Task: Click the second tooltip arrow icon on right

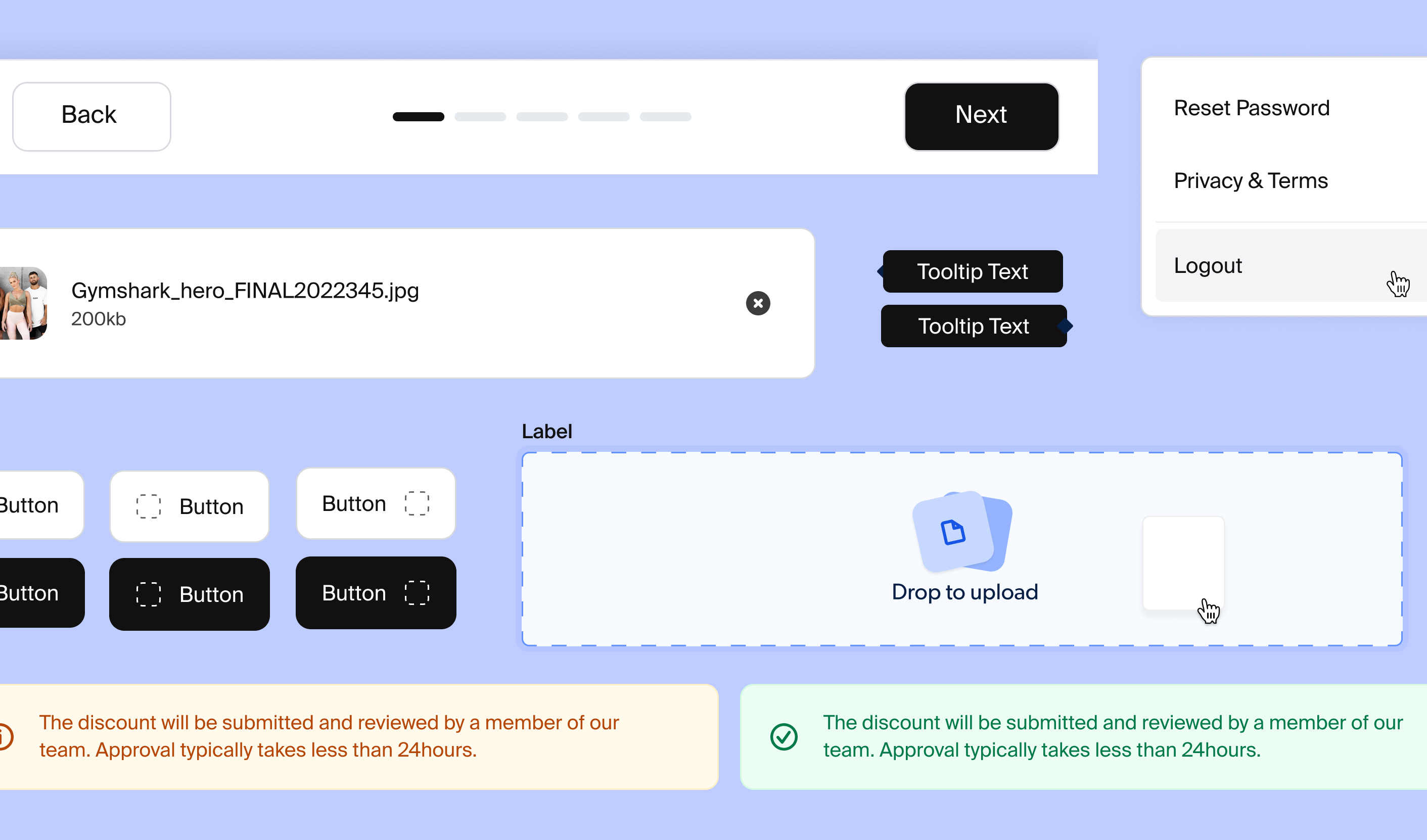Action: [x=1067, y=325]
